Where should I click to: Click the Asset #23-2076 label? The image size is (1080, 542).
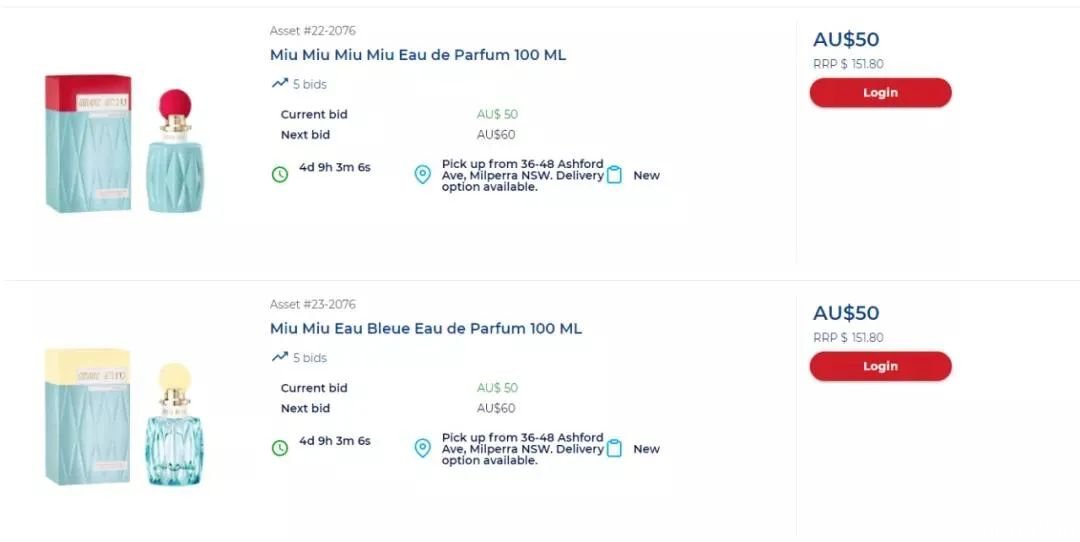pyautogui.click(x=313, y=304)
